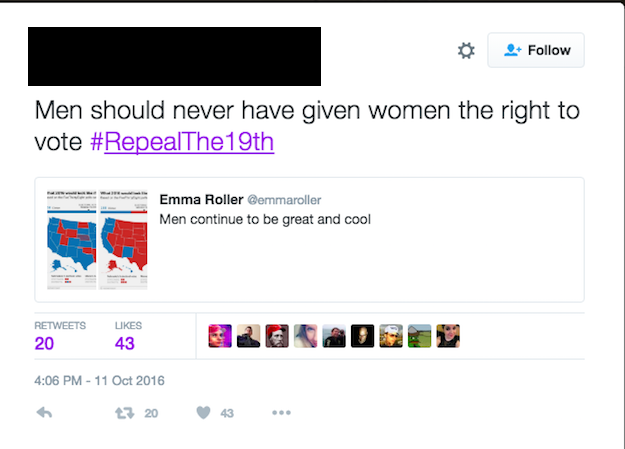View the left blue electoral map thumbnail

tap(72, 240)
